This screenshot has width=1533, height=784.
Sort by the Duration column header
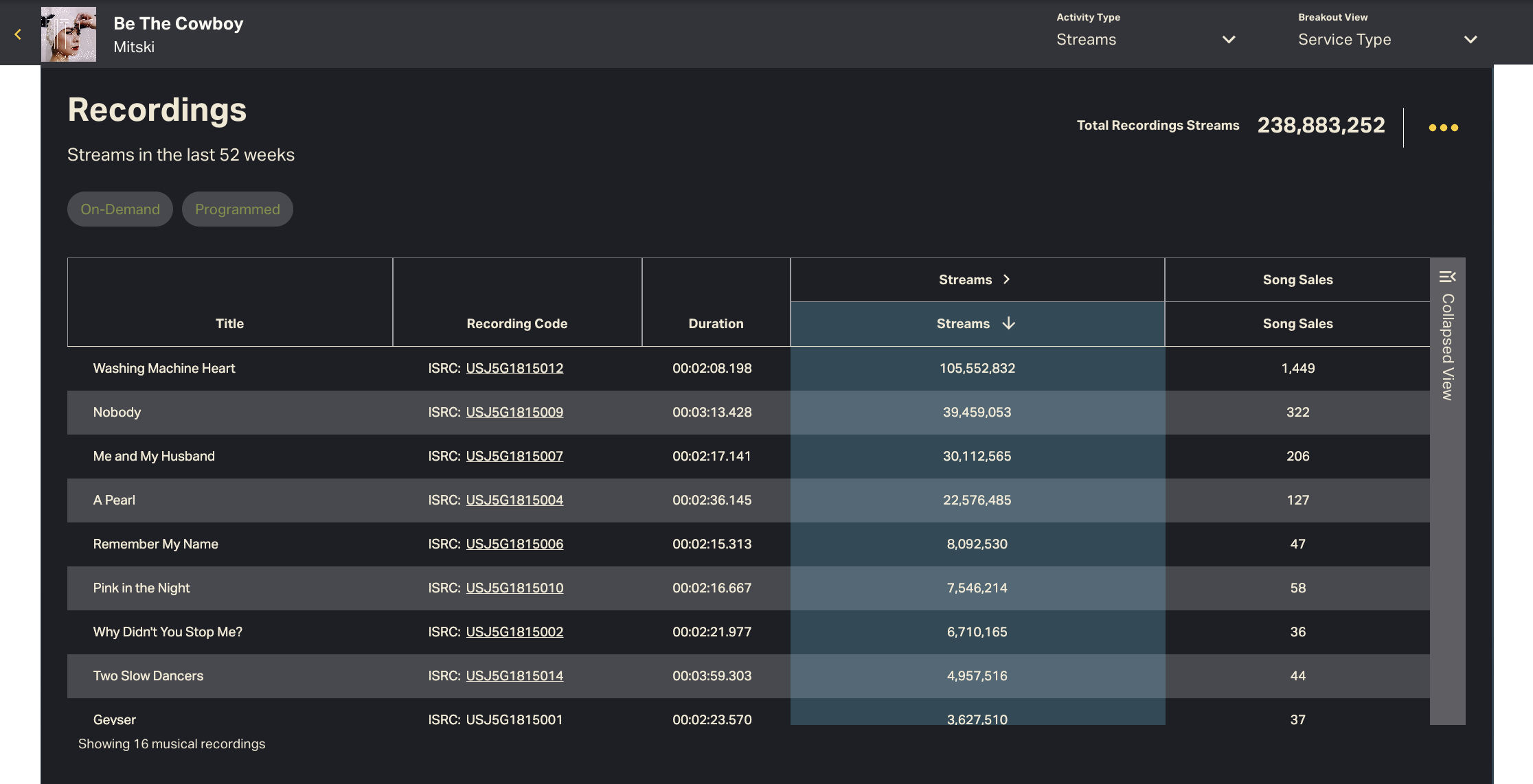pos(716,323)
